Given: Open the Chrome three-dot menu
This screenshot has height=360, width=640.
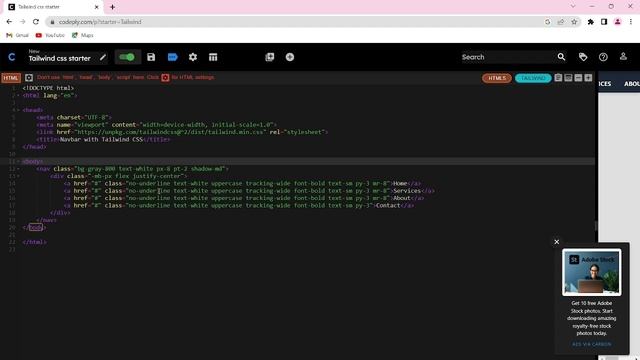Looking at the screenshot, I should [x=631, y=22].
